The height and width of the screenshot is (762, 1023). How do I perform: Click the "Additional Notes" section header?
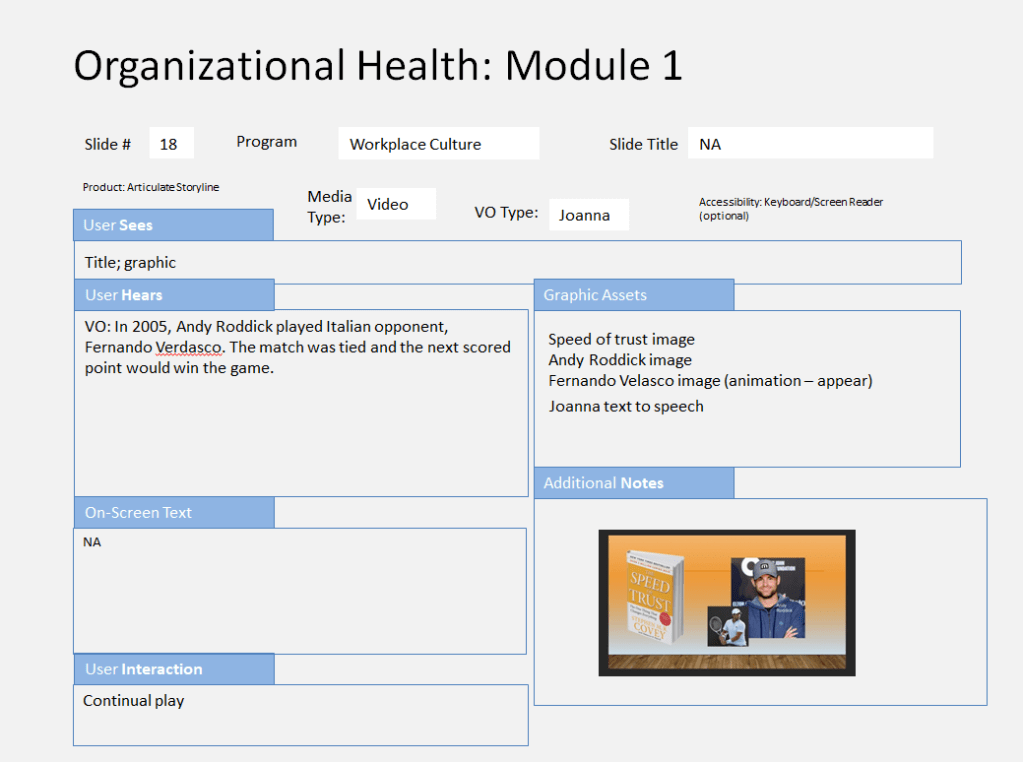633,483
